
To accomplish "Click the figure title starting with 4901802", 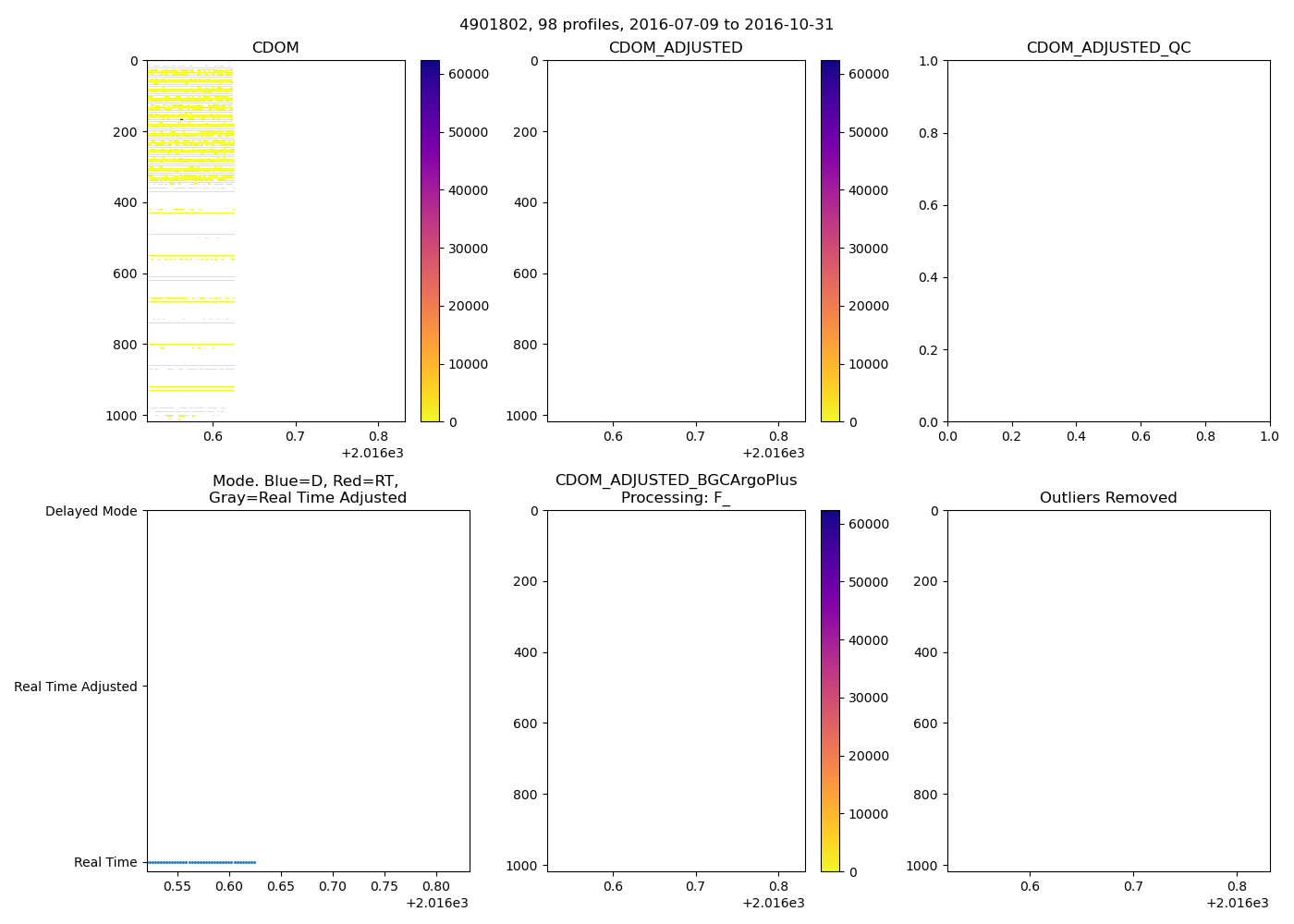I will tap(646, 25).
